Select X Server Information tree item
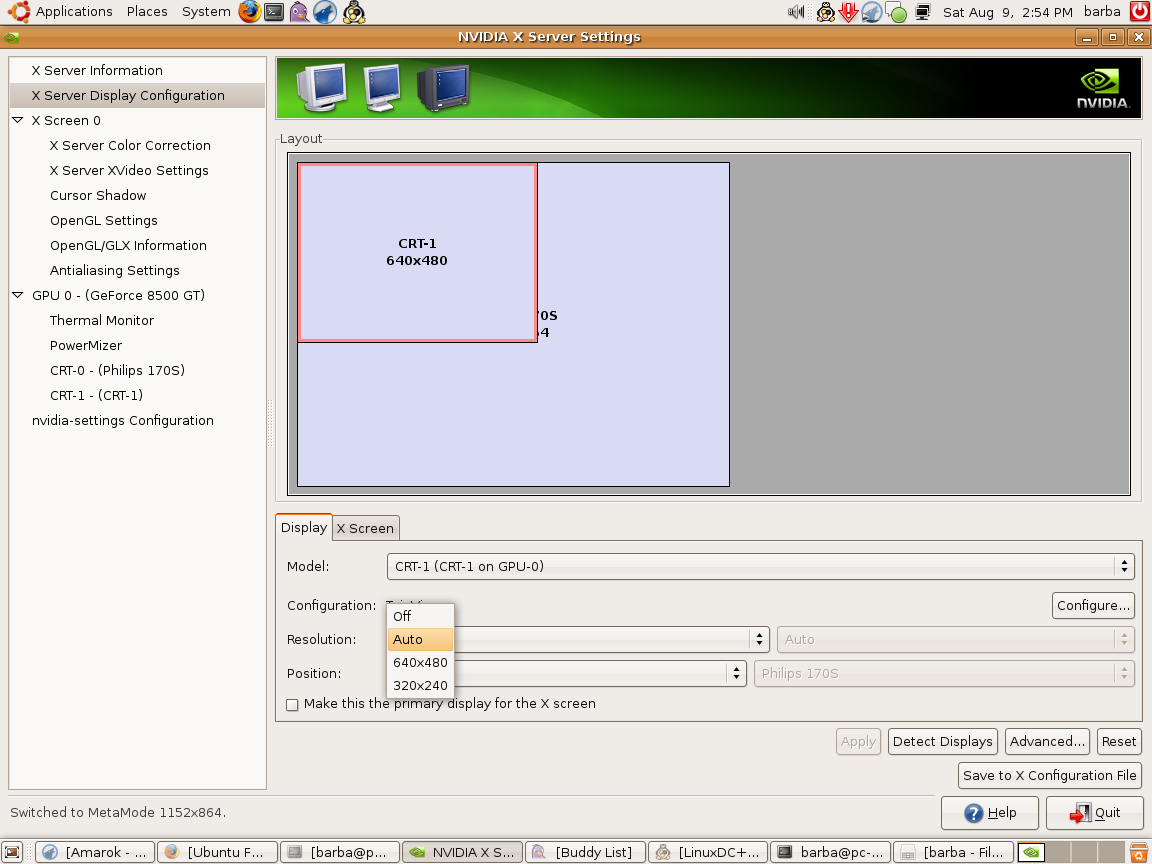The height and width of the screenshot is (864, 1152). click(x=97, y=71)
